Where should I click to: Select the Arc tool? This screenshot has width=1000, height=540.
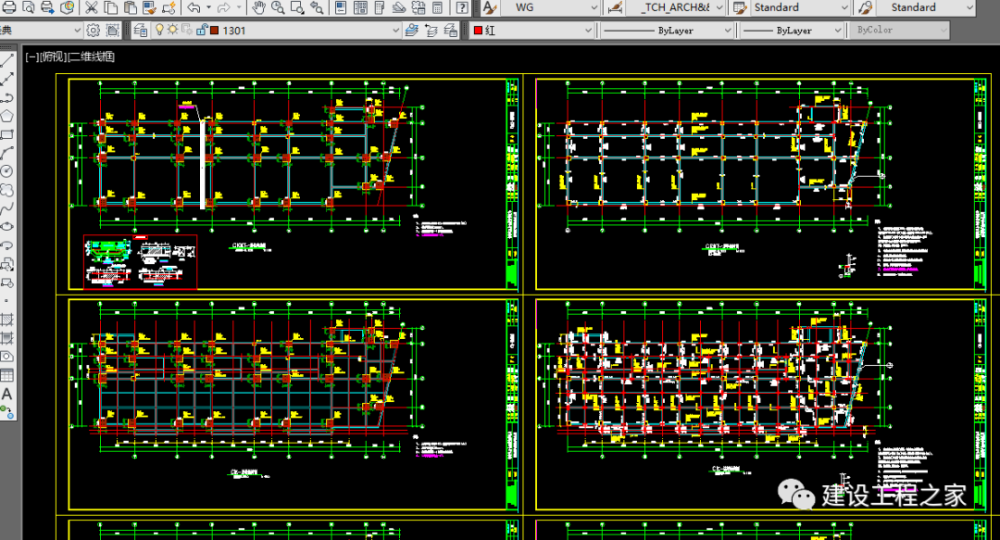coord(7,153)
